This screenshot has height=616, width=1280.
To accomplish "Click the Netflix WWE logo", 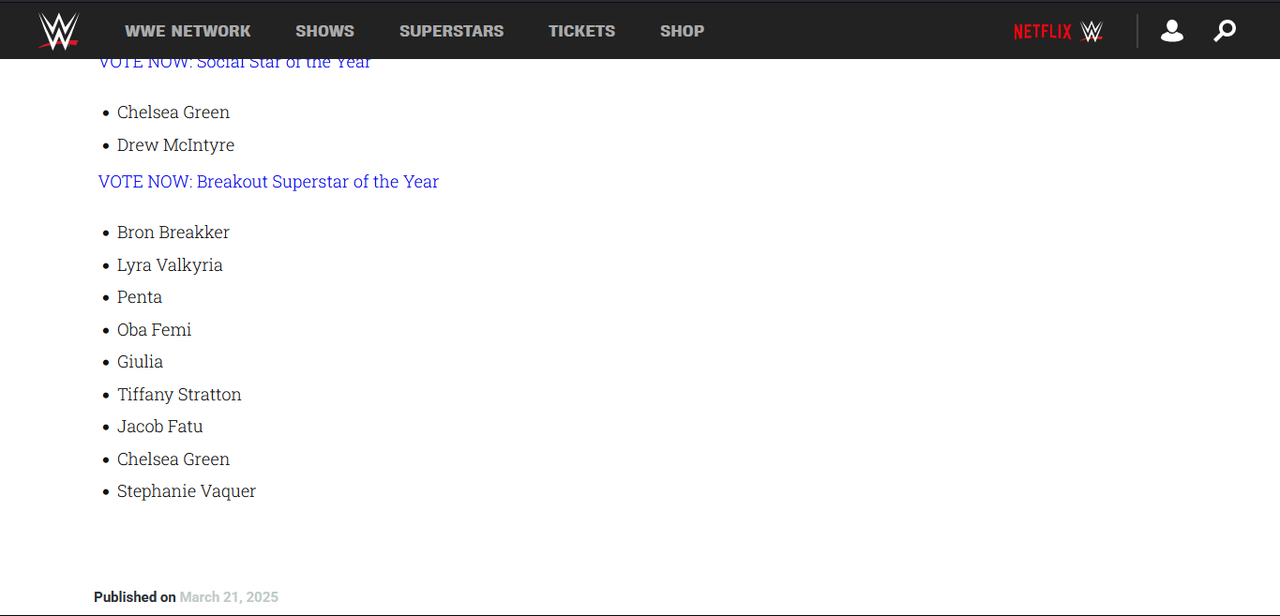I will [x=1058, y=31].
